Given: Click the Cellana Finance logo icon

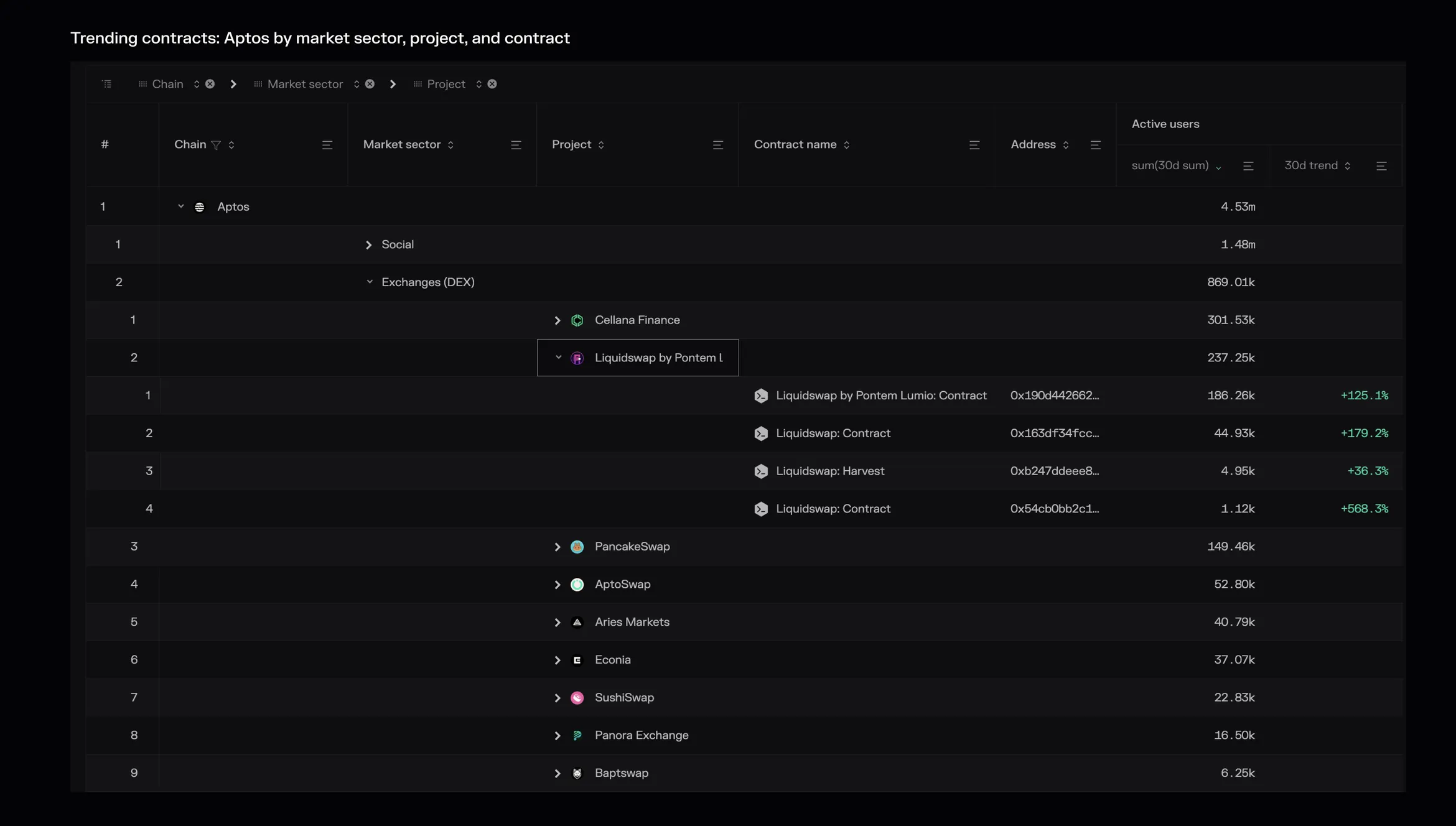Looking at the screenshot, I should (x=577, y=320).
